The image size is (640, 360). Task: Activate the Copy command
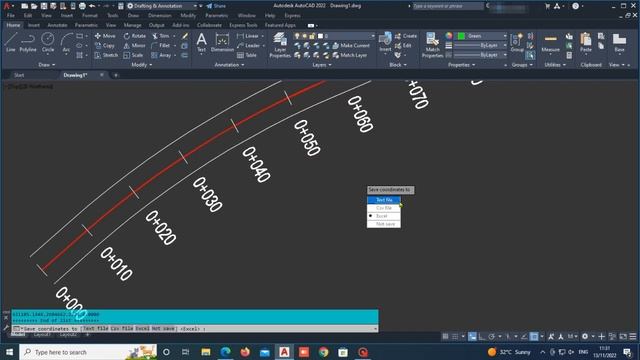point(104,45)
